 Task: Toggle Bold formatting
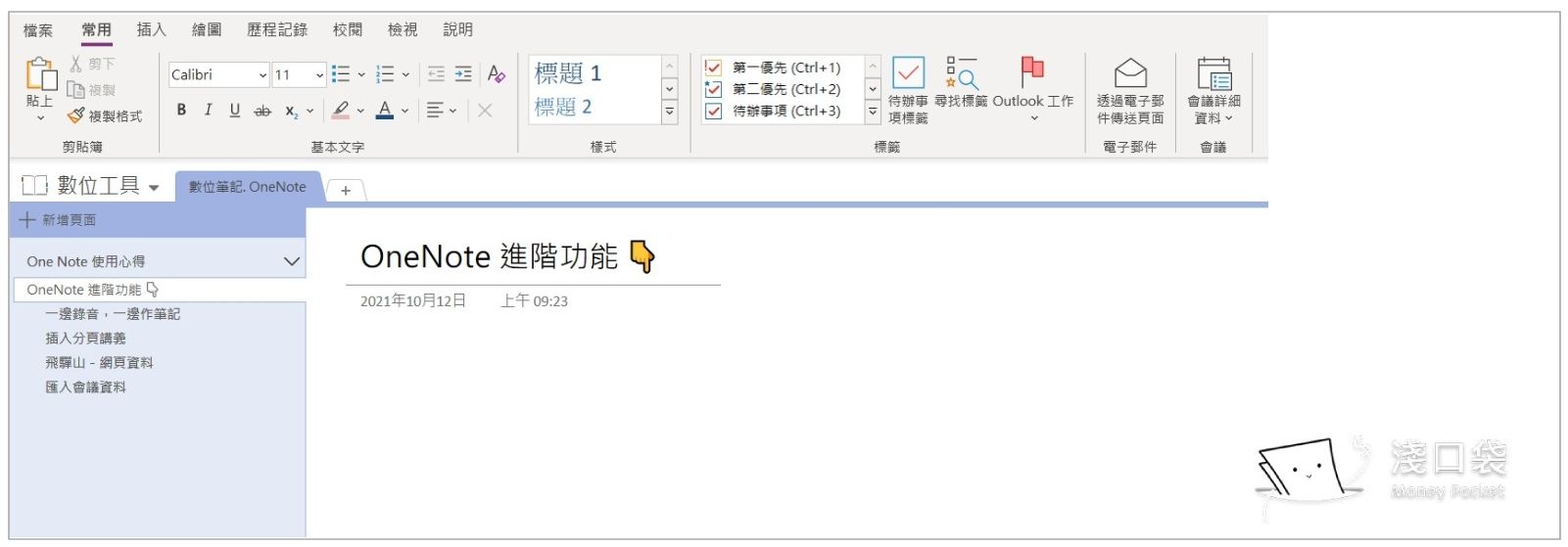click(x=181, y=111)
